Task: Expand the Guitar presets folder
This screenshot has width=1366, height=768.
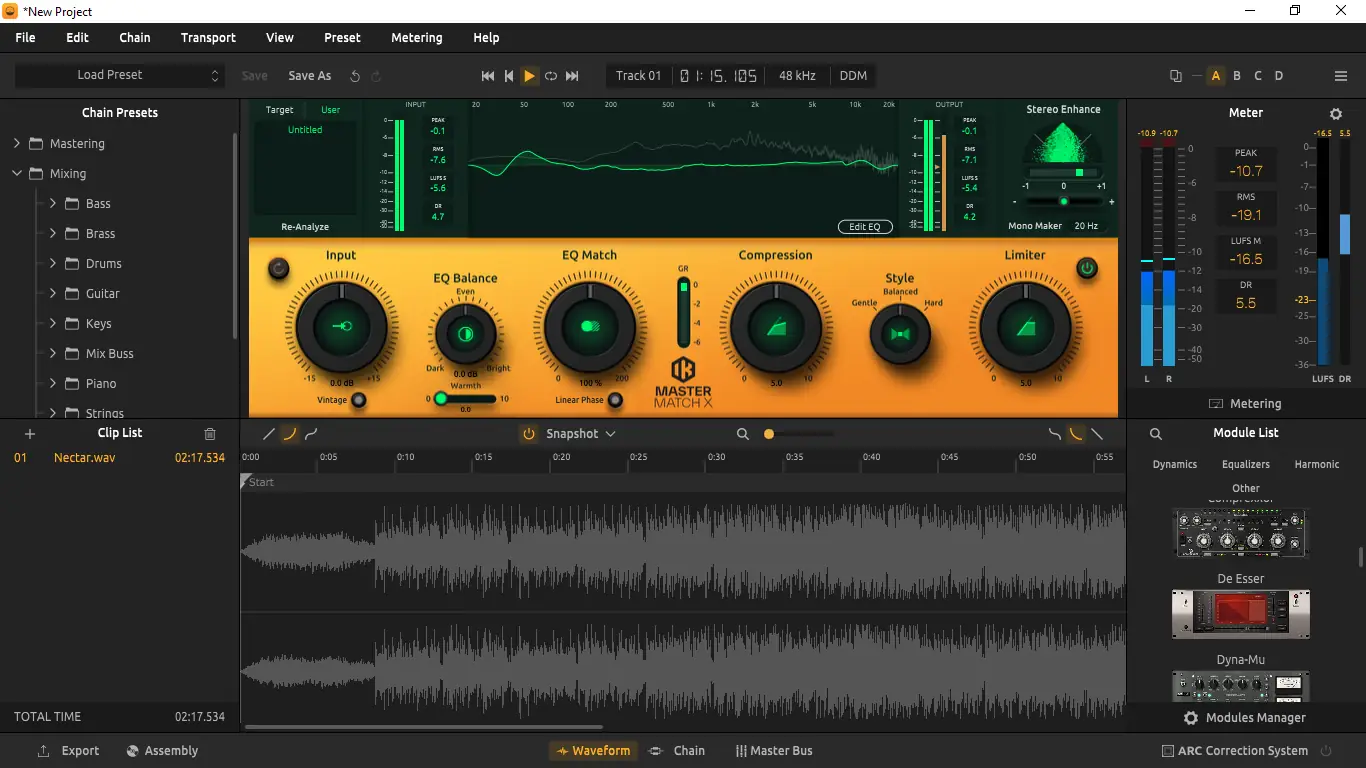Action: (x=53, y=294)
